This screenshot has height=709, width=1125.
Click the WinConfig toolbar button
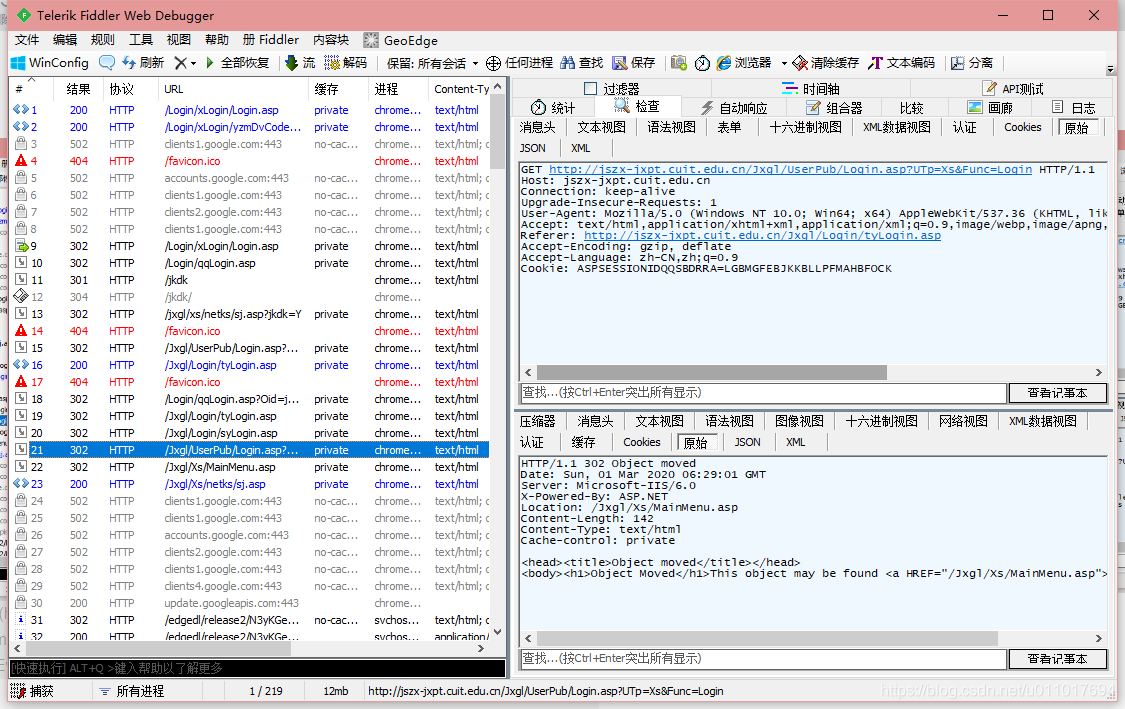(x=50, y=63)
